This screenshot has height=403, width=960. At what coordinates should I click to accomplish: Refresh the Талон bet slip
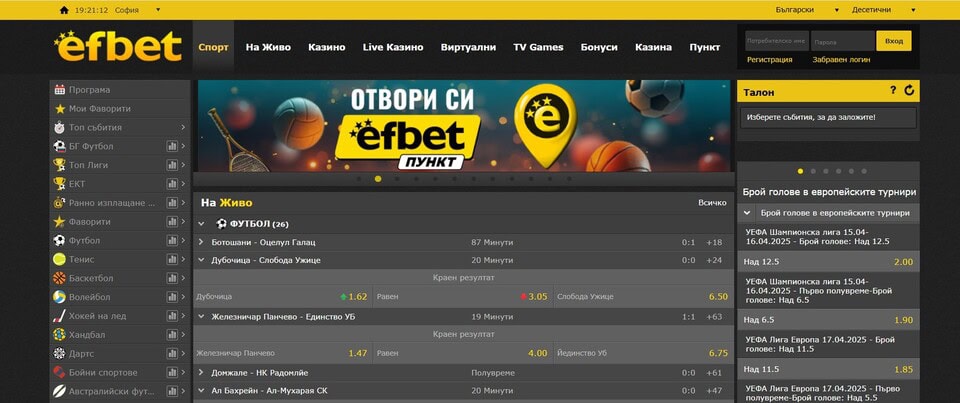[x=909, y=91]
